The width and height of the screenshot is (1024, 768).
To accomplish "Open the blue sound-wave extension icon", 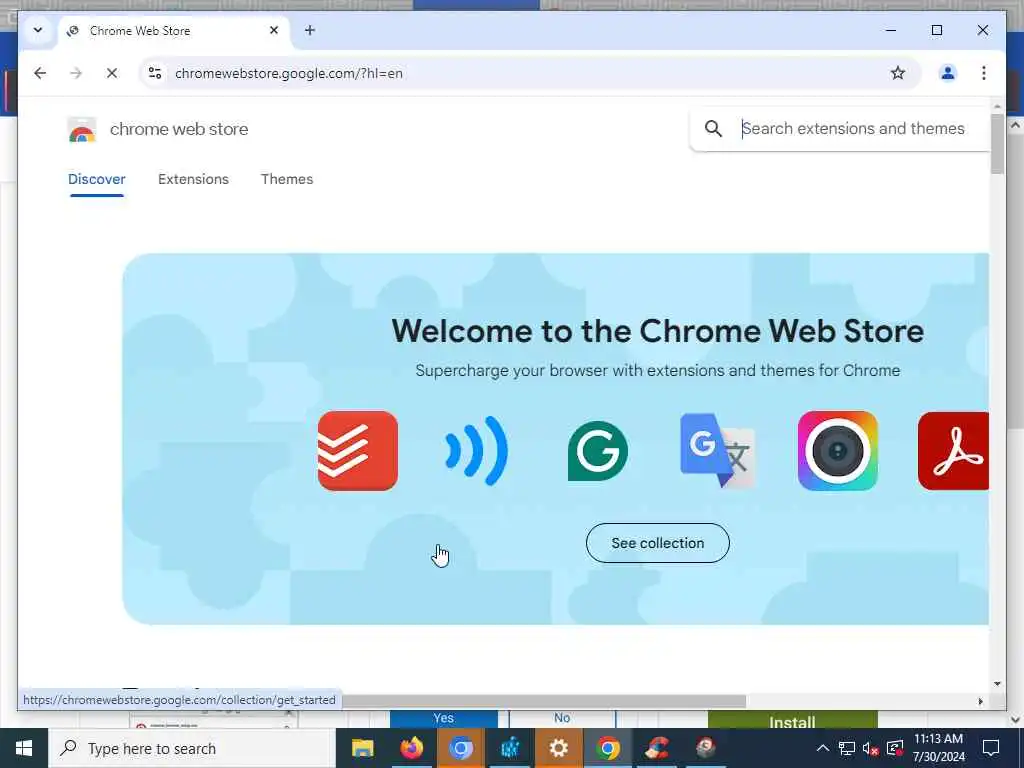I will [477, 451].
